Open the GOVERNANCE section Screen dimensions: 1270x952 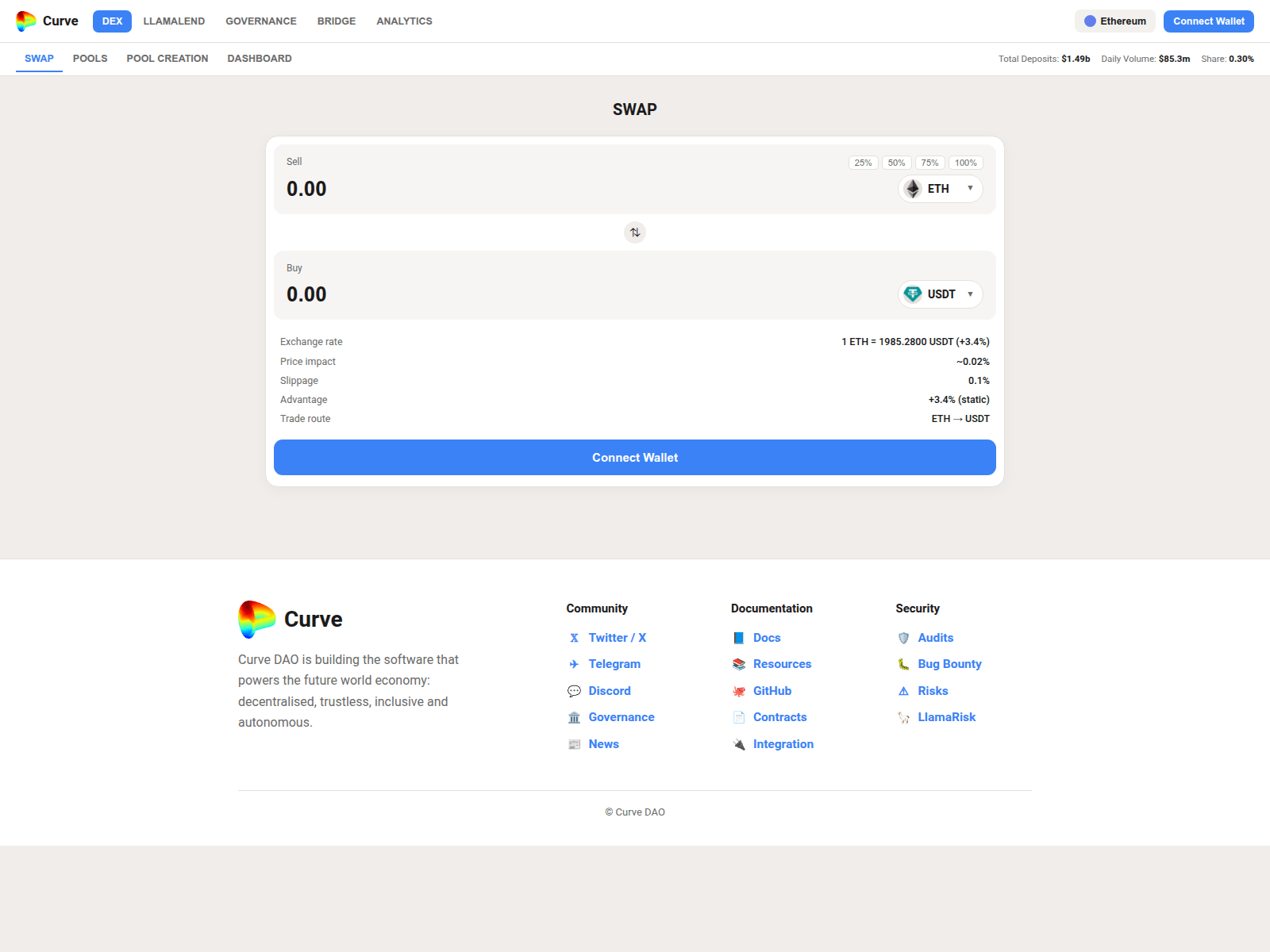tap(261, 21)
